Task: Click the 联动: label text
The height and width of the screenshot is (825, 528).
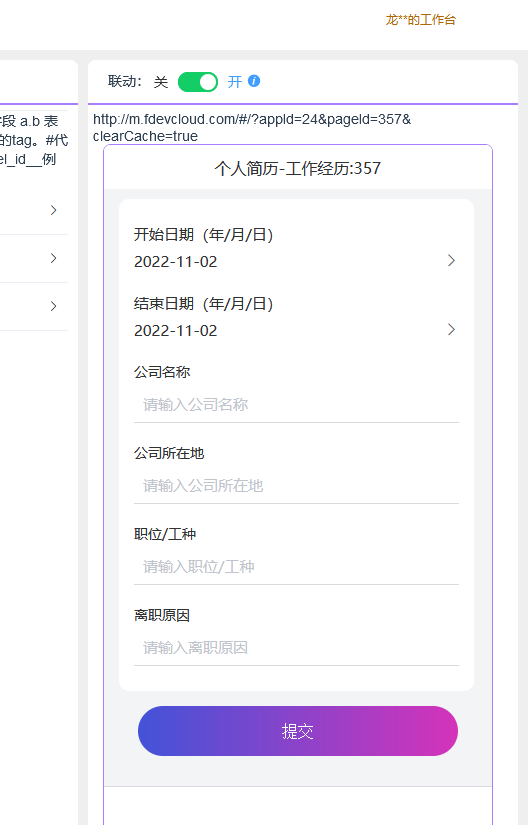Action: (125, 82)
